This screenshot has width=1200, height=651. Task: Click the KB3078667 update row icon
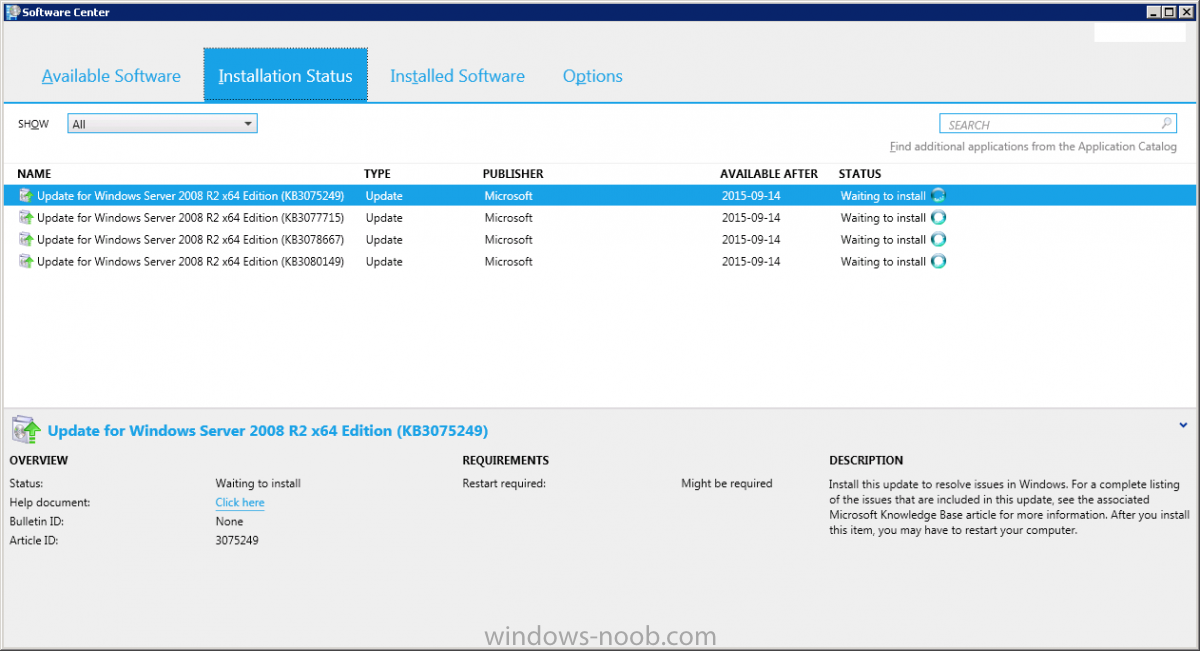point(26,240)
